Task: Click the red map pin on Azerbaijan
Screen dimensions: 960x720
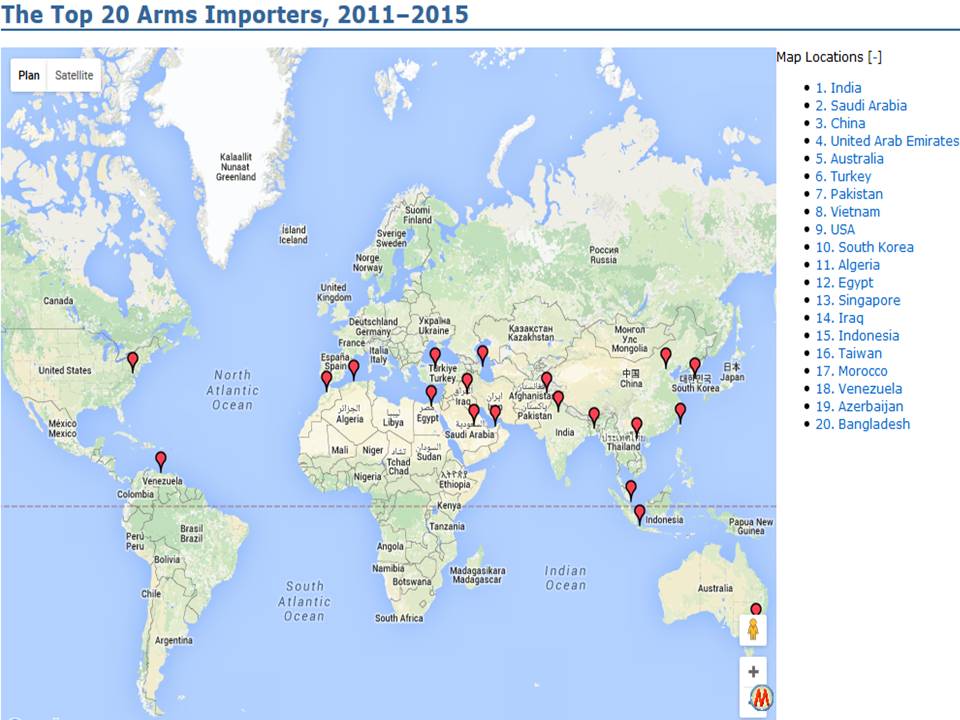Action: (482, 354)
